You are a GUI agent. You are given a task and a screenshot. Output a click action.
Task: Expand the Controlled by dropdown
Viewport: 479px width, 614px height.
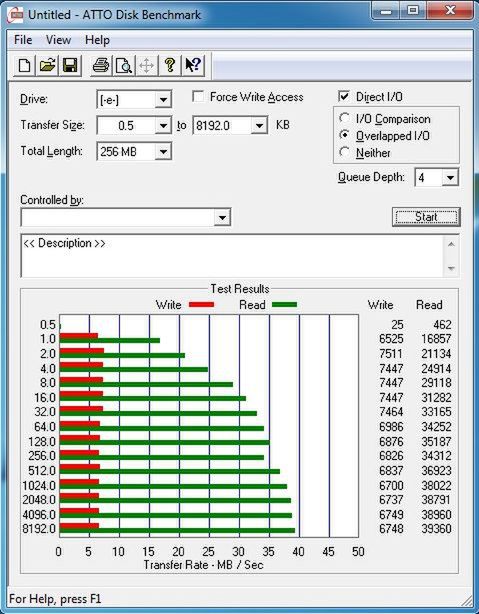tap(222, 217)
